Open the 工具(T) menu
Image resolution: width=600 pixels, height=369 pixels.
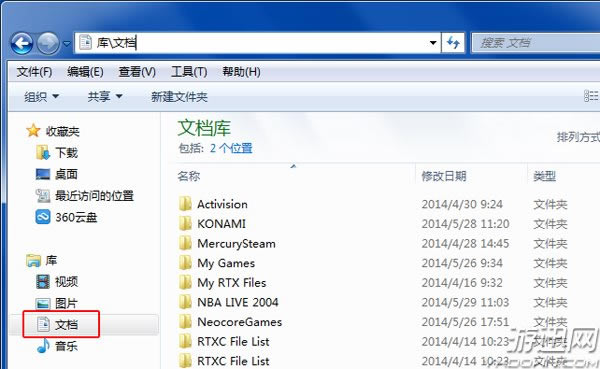189,72
